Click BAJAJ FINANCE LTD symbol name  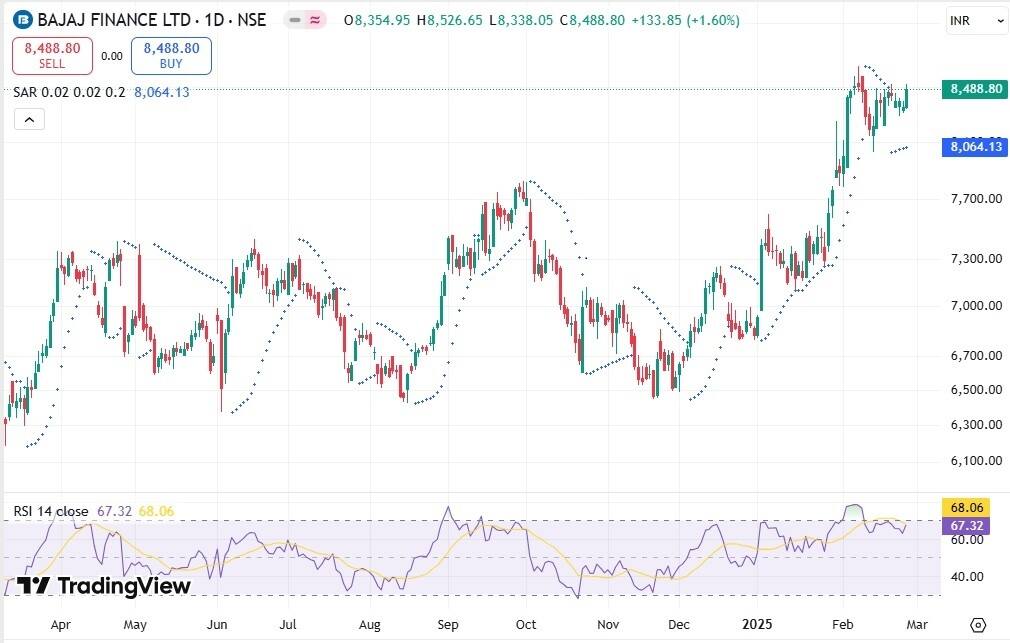(x=111, y=20)
